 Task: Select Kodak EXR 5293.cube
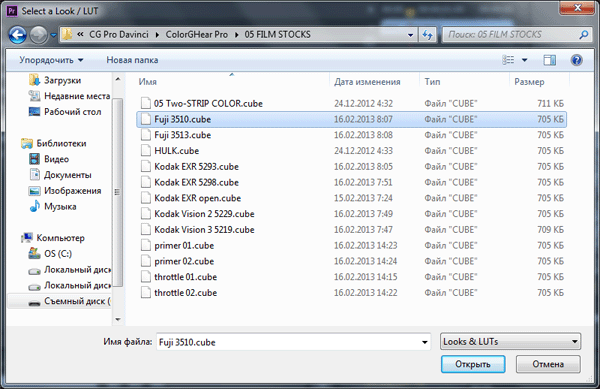tap(352, 167)
